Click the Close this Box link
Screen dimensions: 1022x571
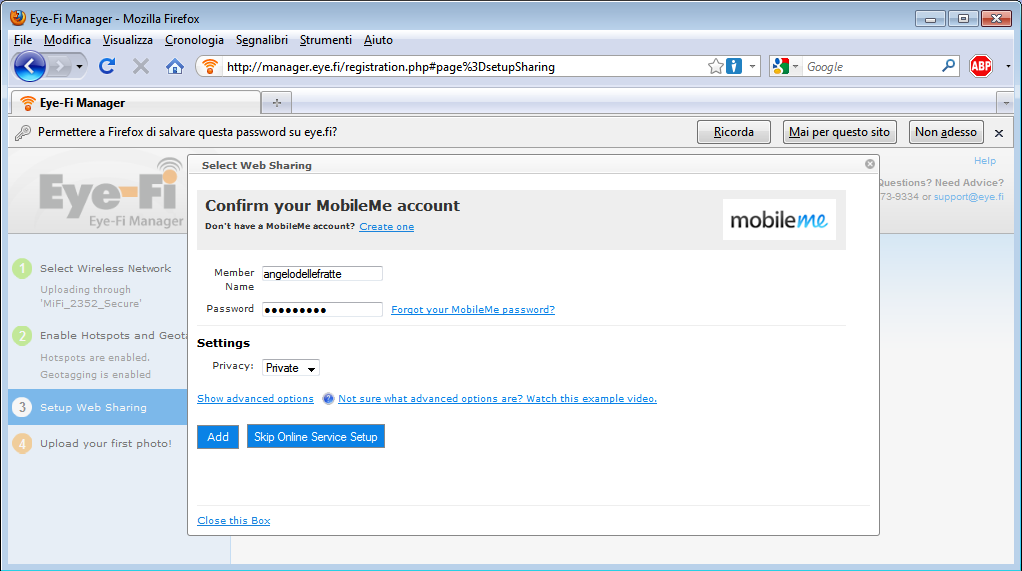pos(233,520)
